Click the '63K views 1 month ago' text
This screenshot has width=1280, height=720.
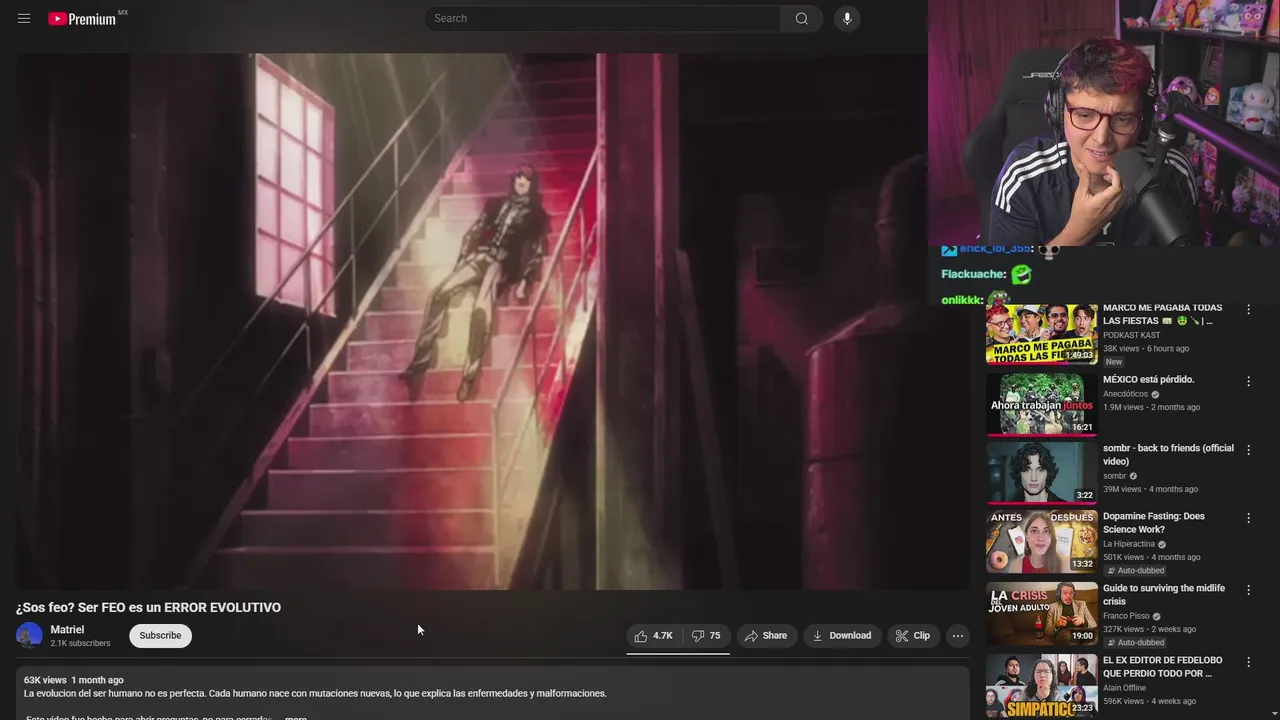(74, 680)
